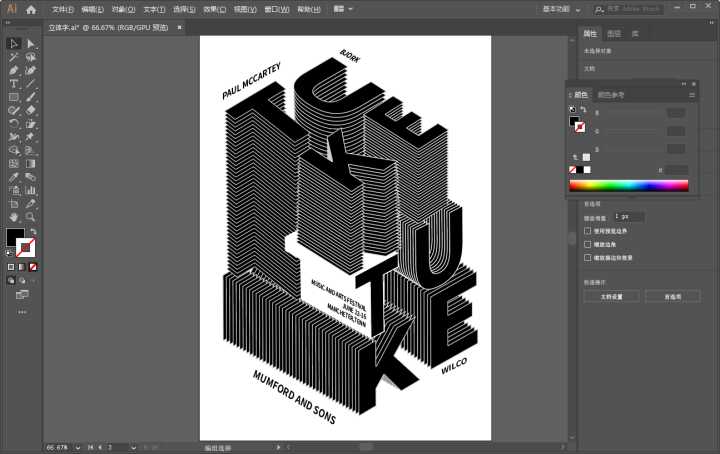Select the Selection tool (black arrow)
The image size is (720, 454).
[x=14, y=44]
